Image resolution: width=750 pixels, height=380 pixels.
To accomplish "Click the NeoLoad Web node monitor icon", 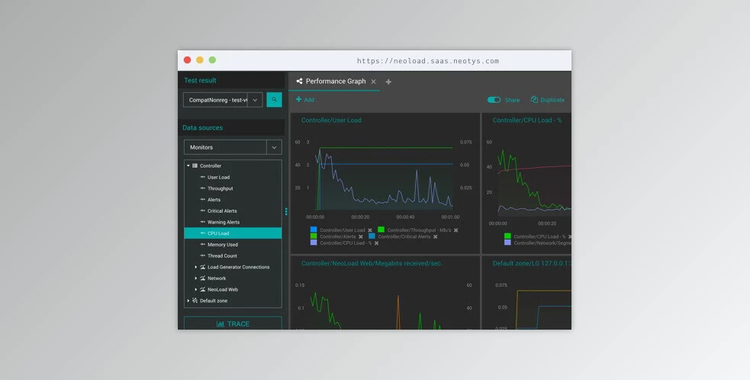I will tap(202, 290).
